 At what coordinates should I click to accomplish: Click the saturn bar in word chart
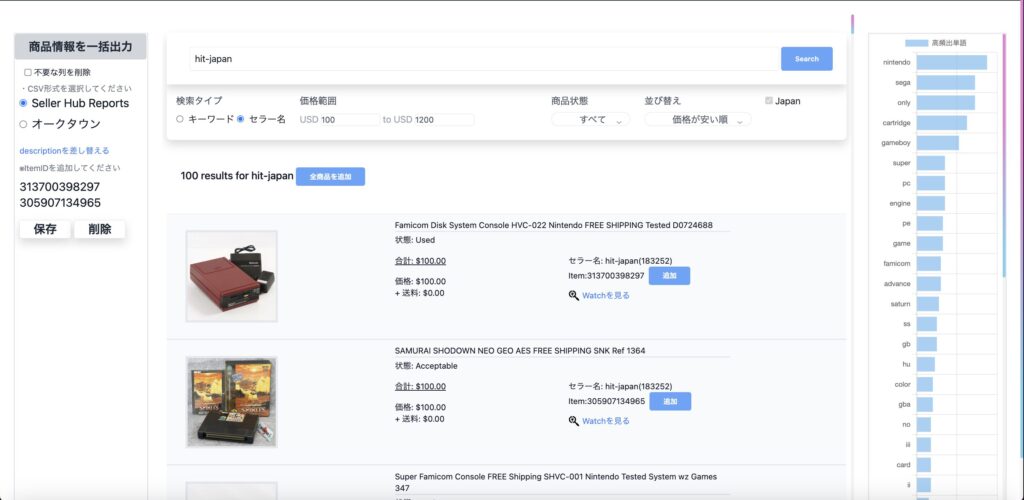click(928, 304)
